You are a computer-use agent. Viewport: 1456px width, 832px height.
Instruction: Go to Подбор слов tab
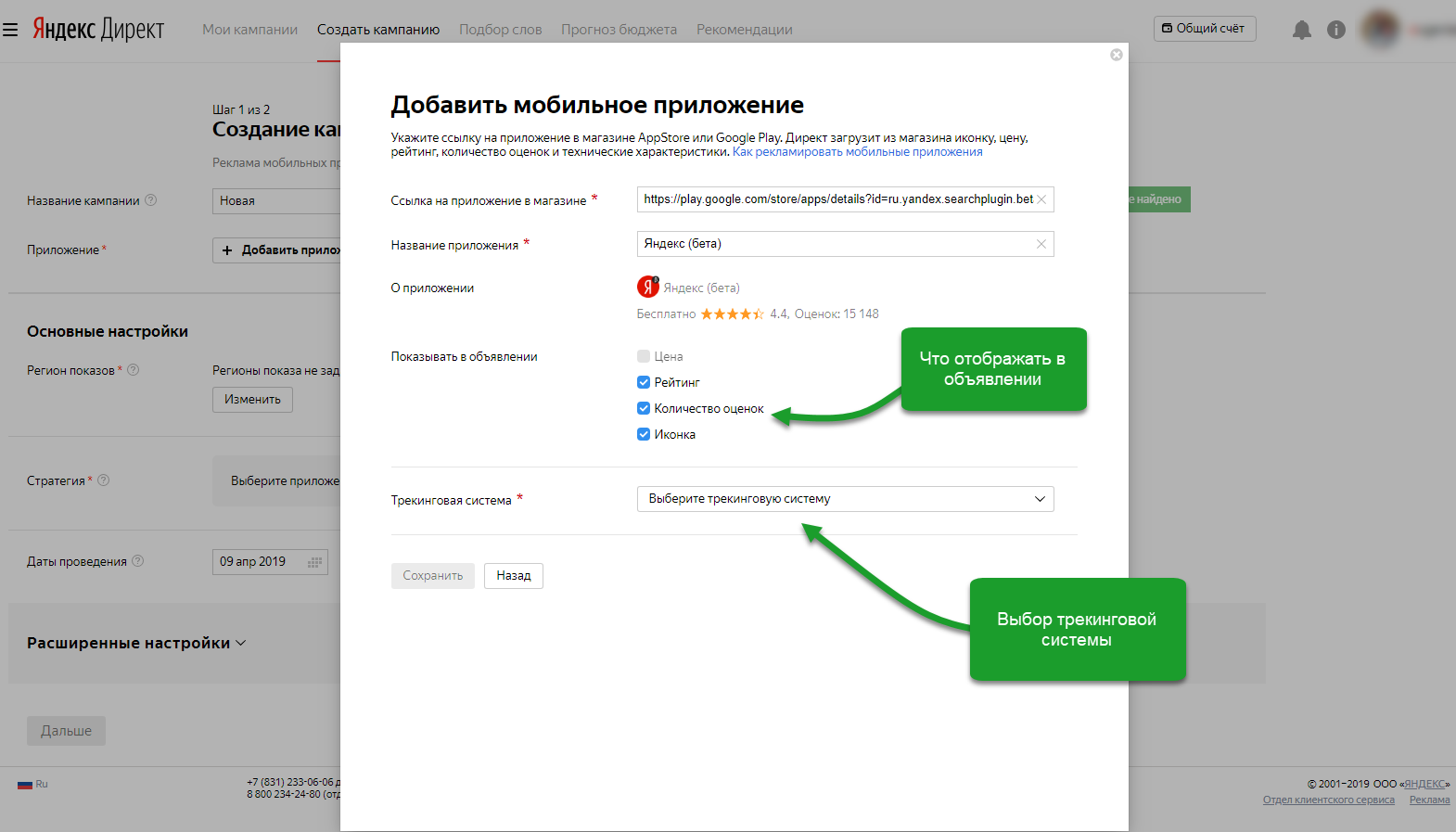(500, 30)
